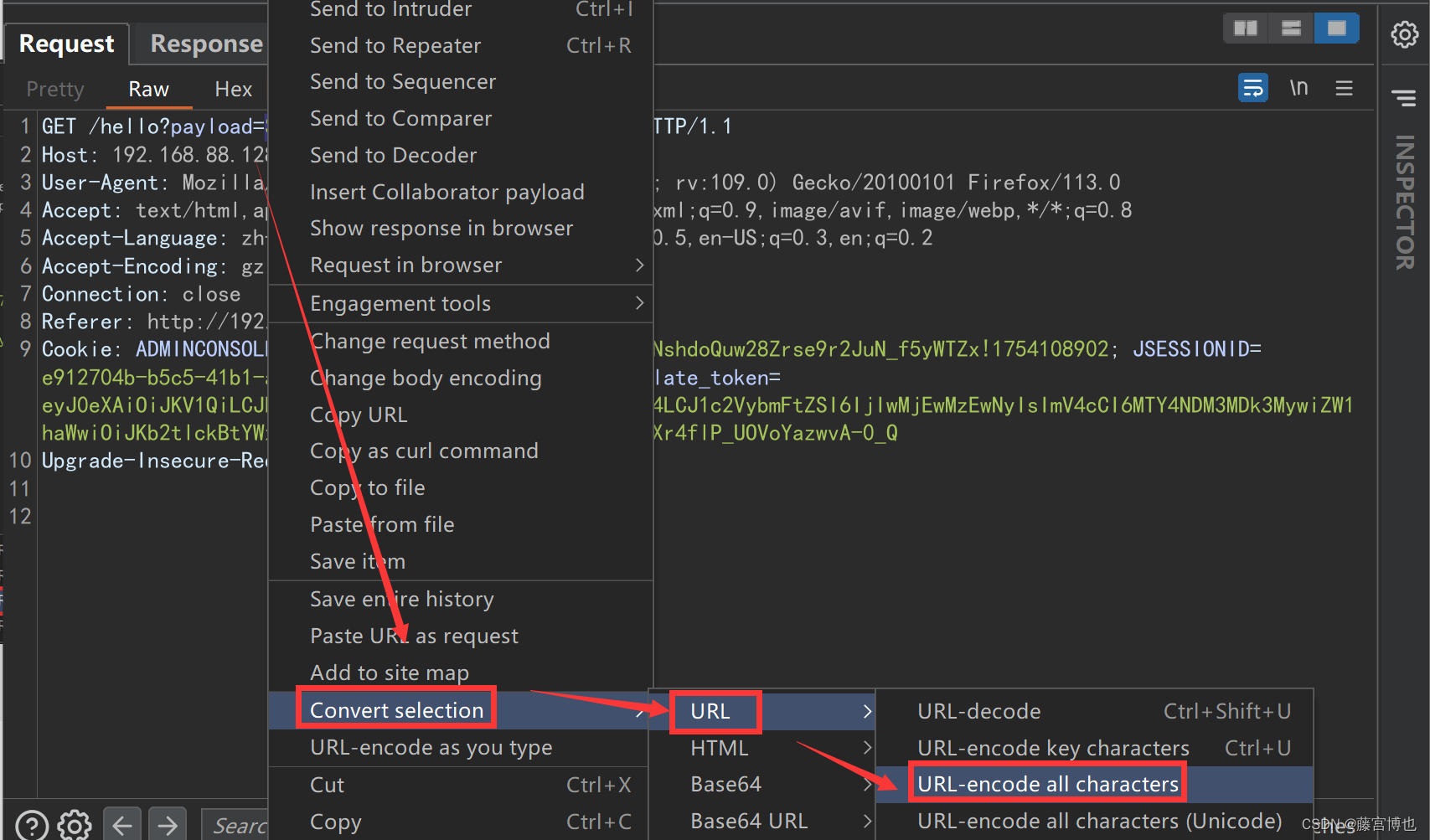Select URL-decode option
This screenshot has height=840, width=1430.
[1095, 711]
